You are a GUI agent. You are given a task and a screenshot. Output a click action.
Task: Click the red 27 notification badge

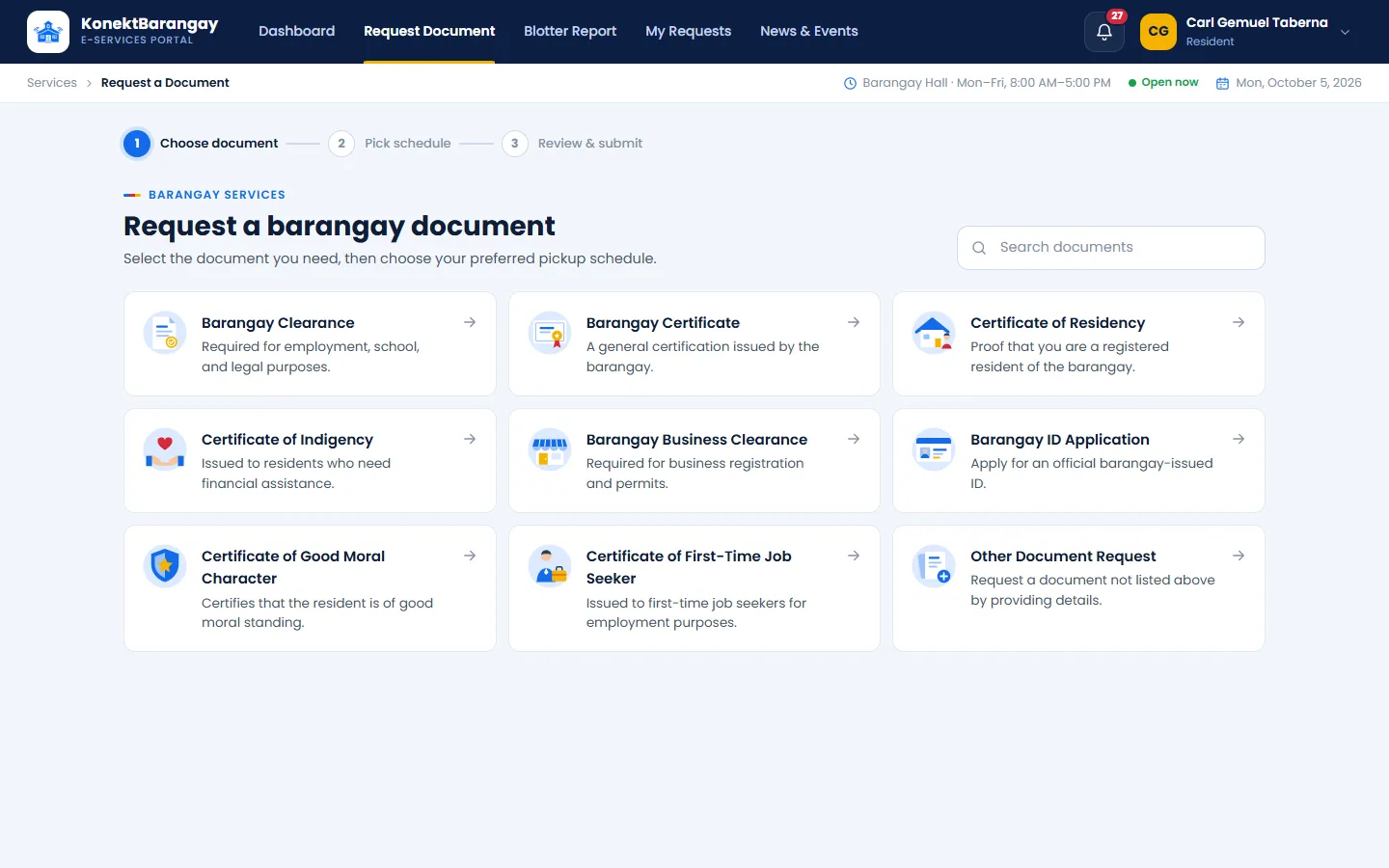pos(1117,15)
